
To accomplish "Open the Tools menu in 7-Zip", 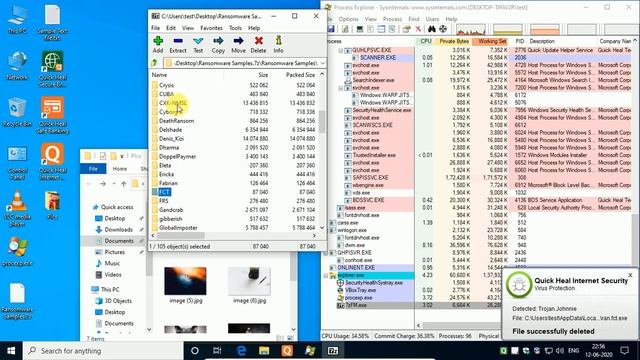I will click(236, 28).
